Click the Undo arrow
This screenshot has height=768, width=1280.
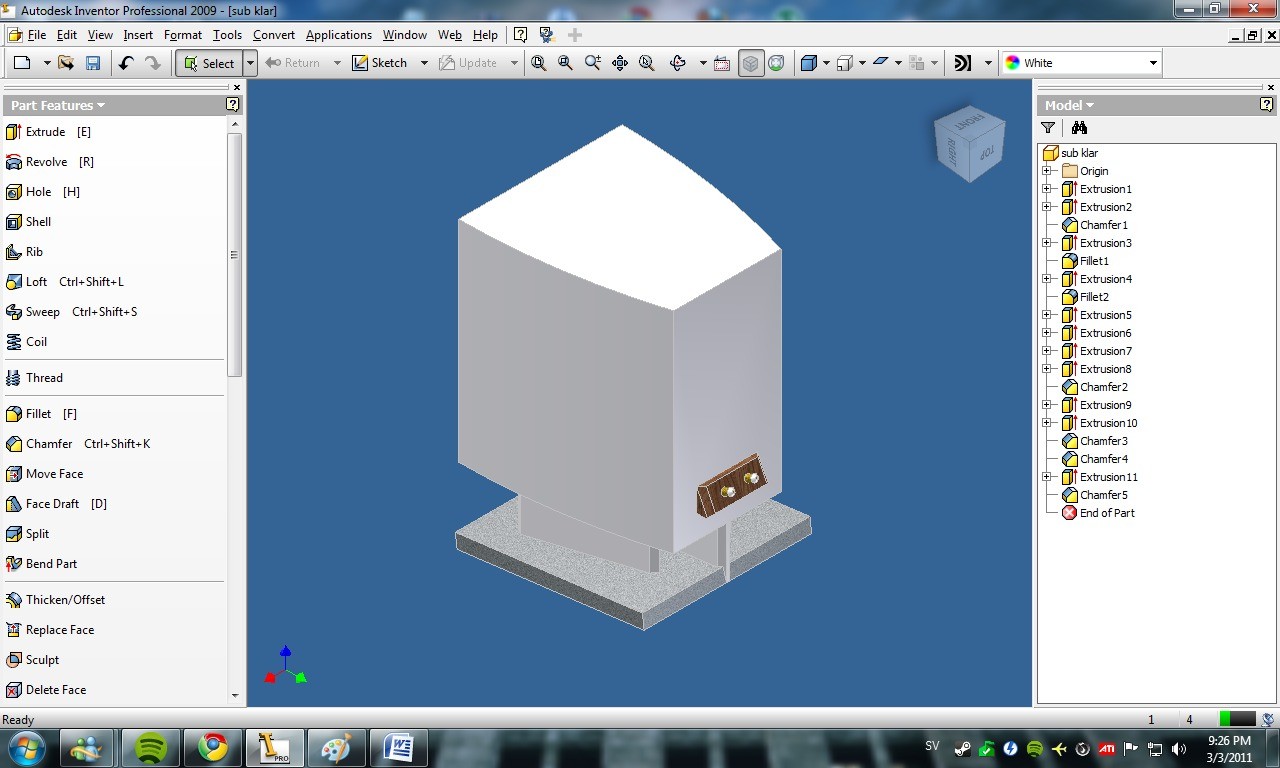click(x=126, y=63)
